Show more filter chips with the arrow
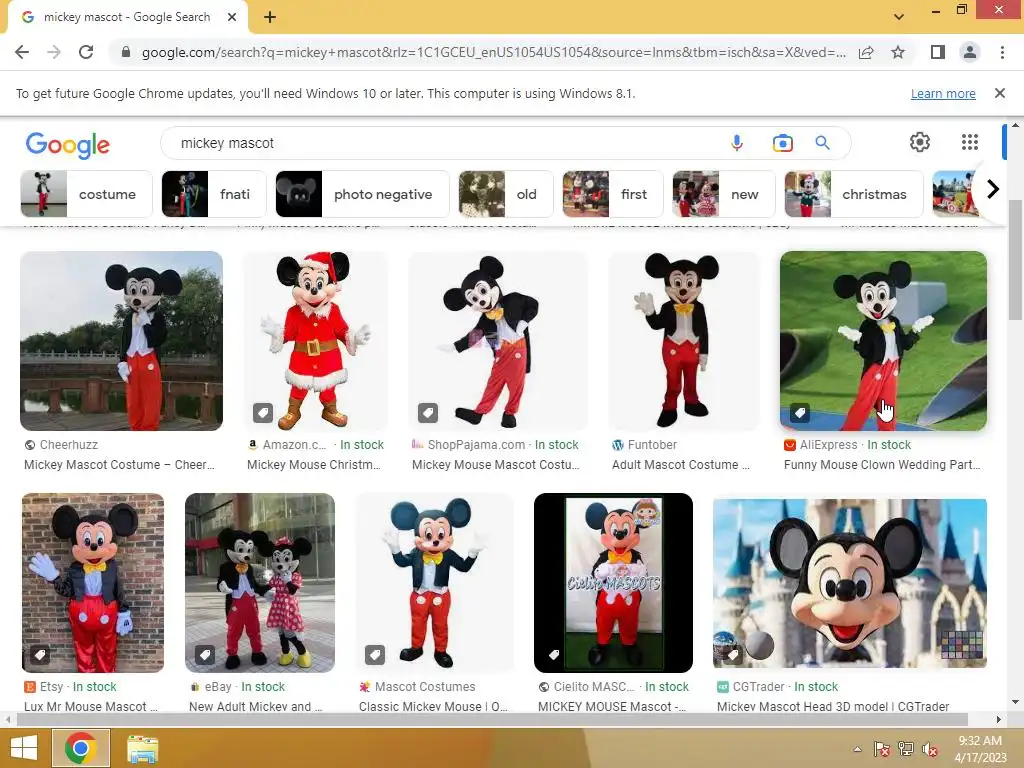 coord(993,189)
